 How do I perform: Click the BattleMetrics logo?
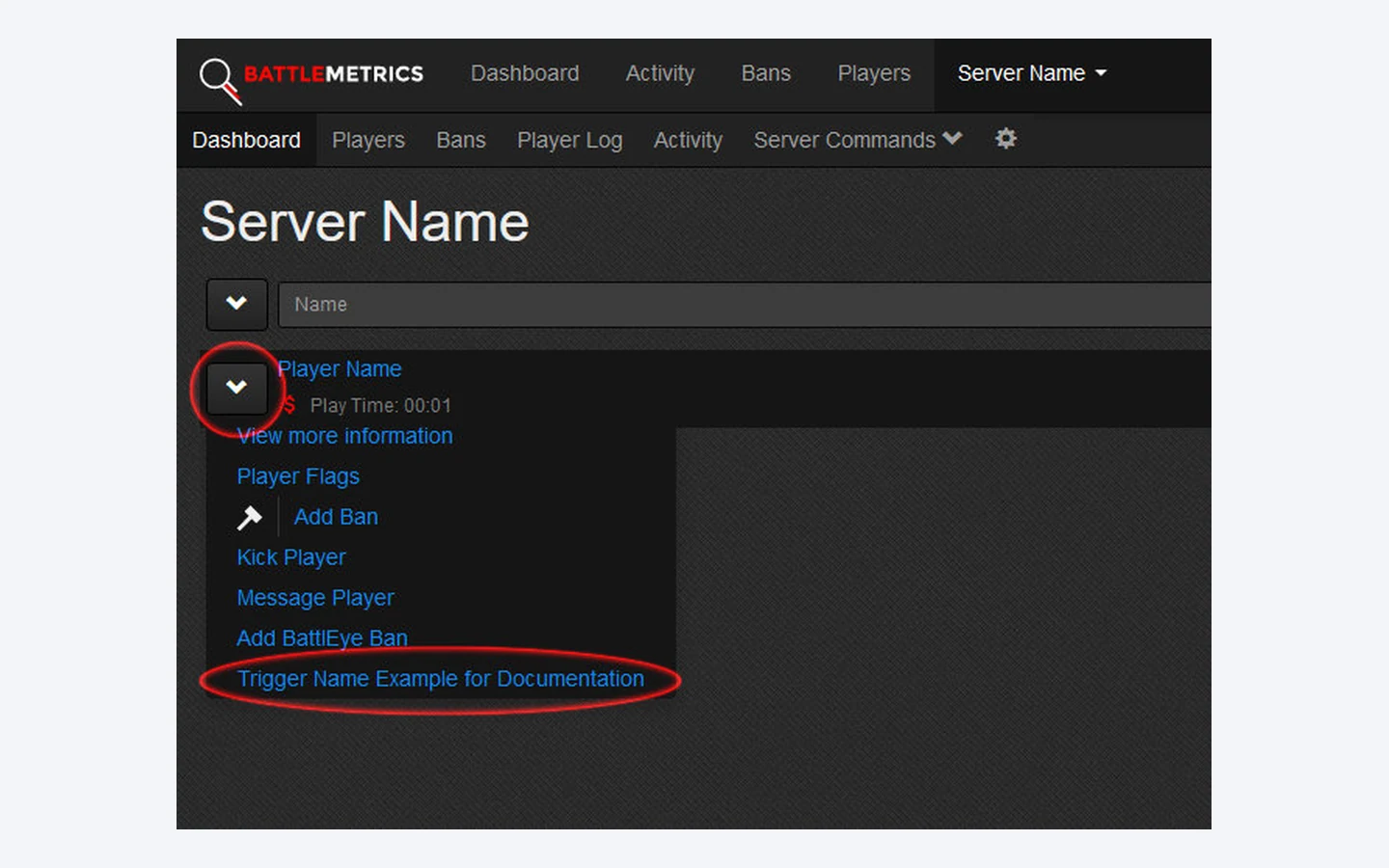pos(311,79)
